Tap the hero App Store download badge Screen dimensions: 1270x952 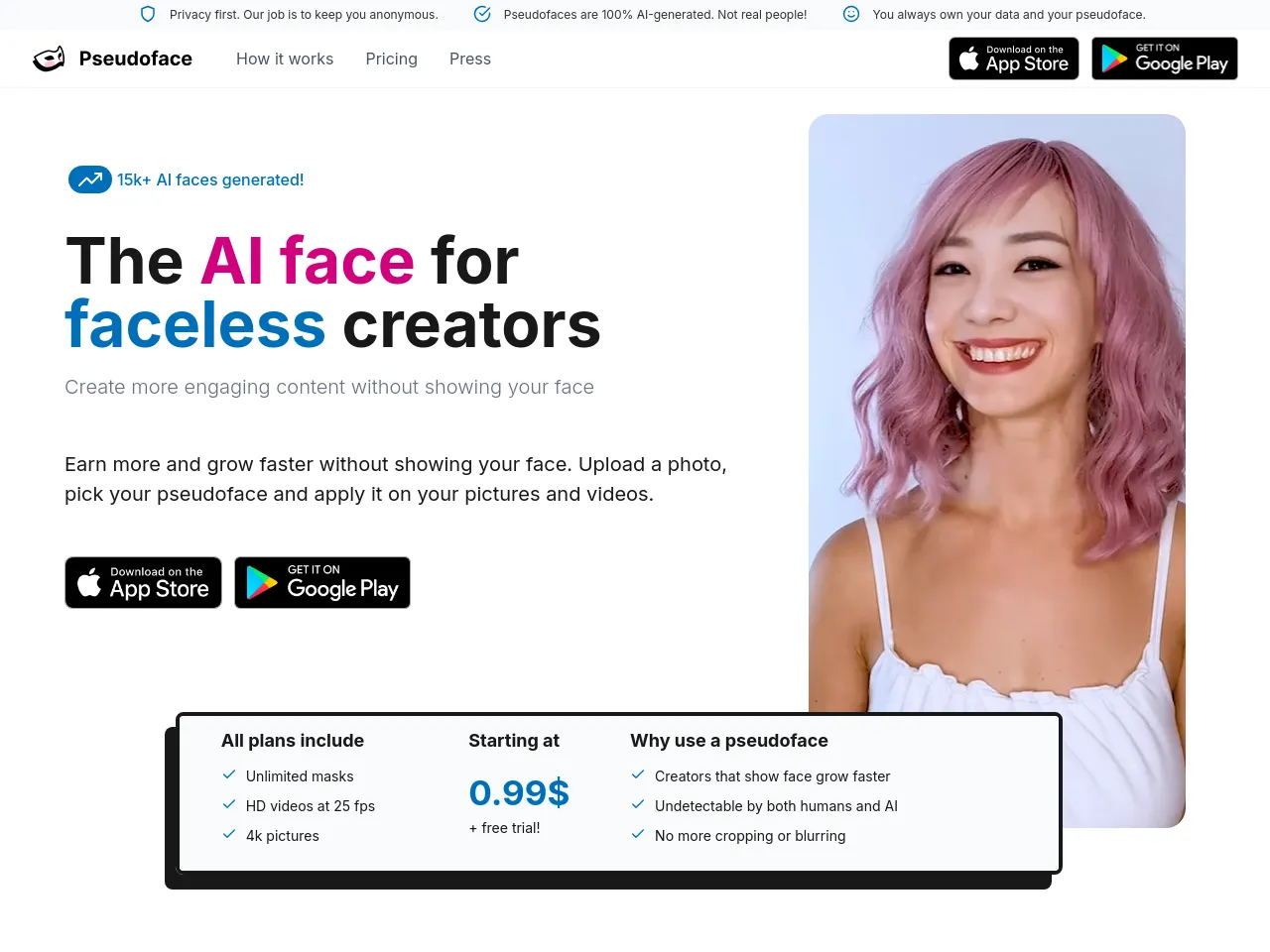(x=143, y=582)
